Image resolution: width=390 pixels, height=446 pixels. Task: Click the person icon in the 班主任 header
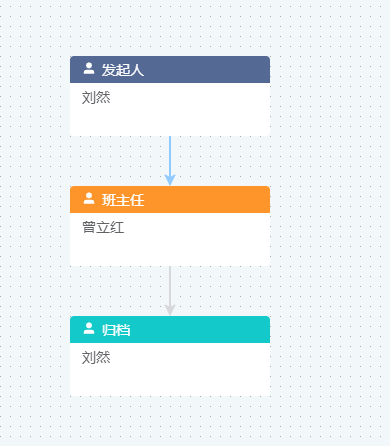pos(89,199)
